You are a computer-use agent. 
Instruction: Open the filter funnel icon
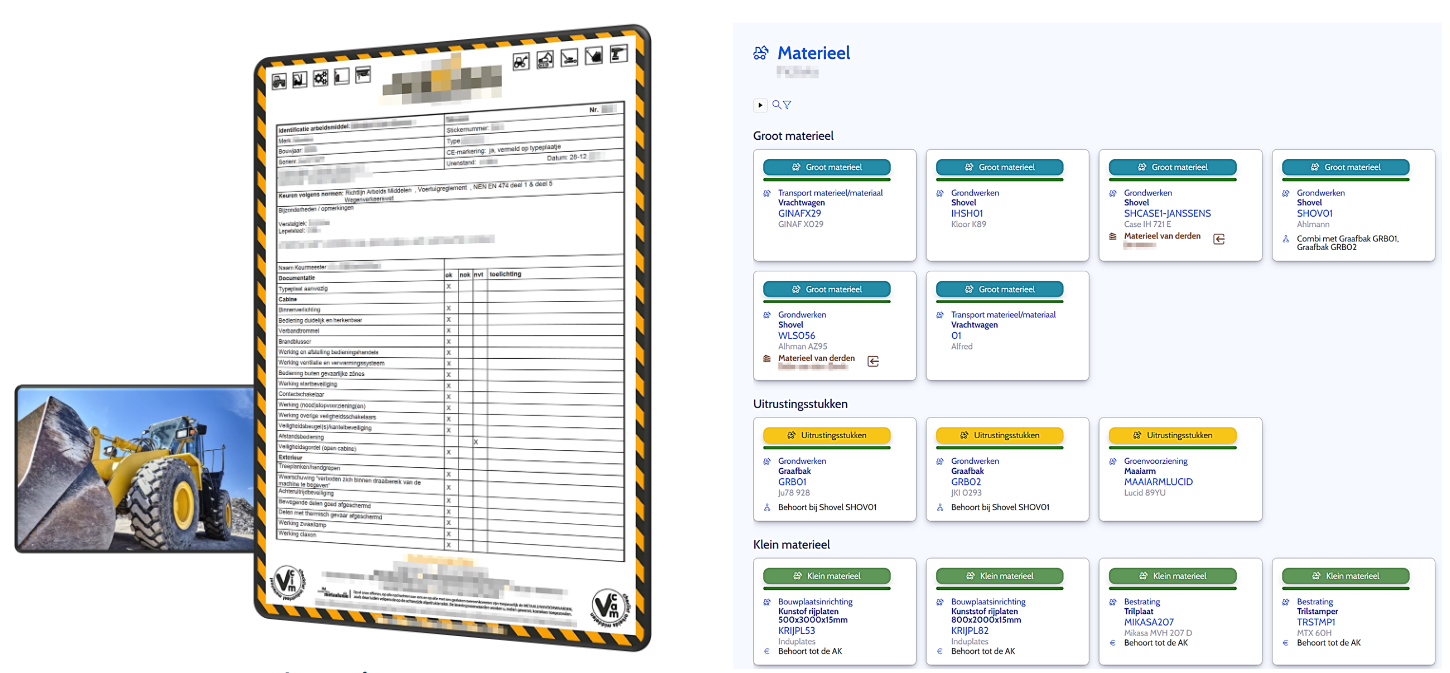click(787, 105)
